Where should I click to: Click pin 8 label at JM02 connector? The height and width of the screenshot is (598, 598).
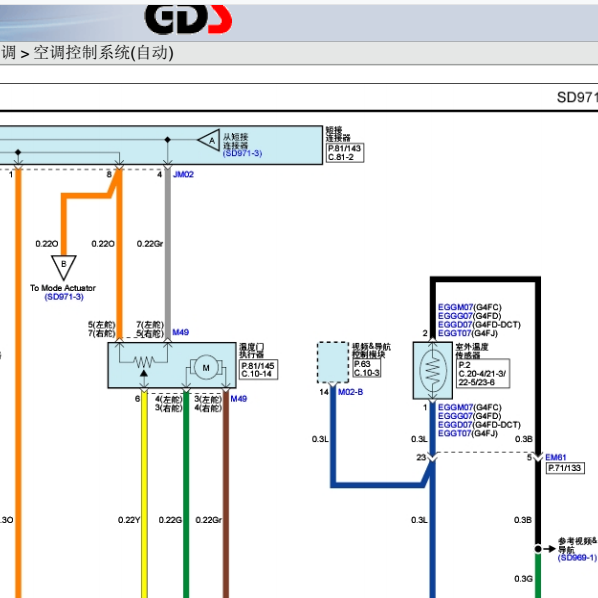coord(109,174)
